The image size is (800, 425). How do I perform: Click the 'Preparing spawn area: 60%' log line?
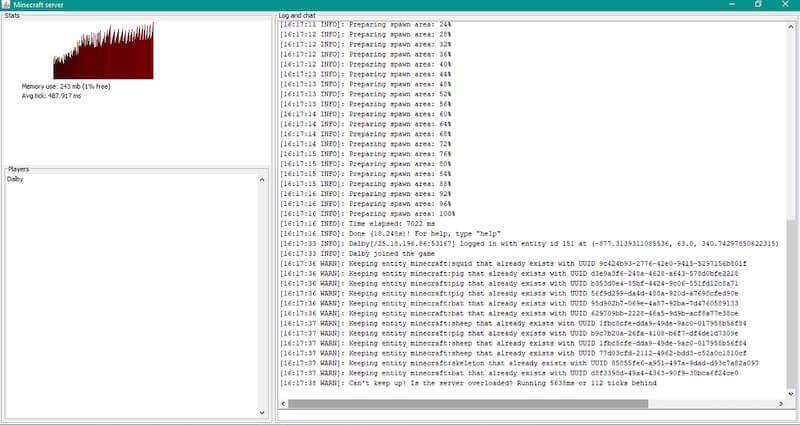coord(366,114)
